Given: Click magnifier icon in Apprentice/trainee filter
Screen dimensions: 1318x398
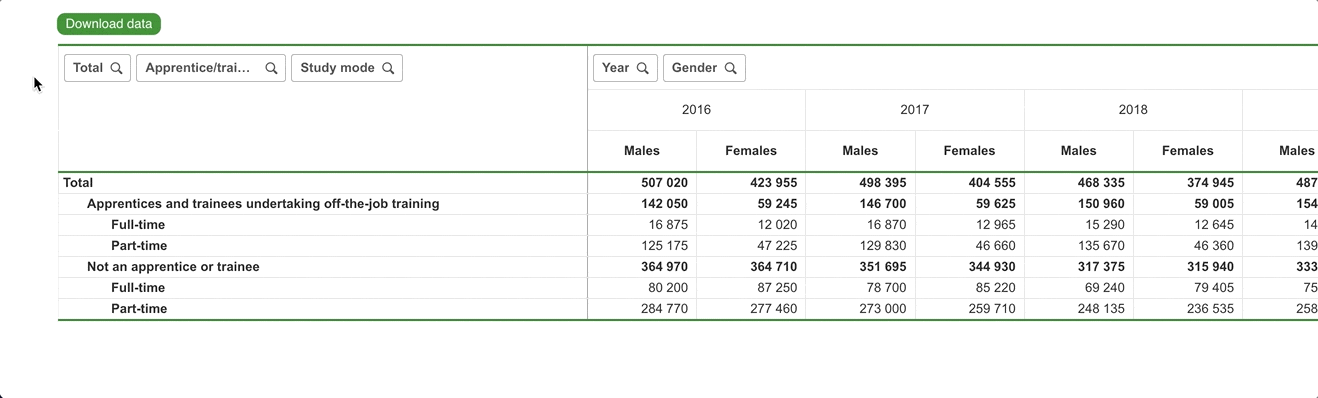Looking at the screenshot, I should (271, 68).
